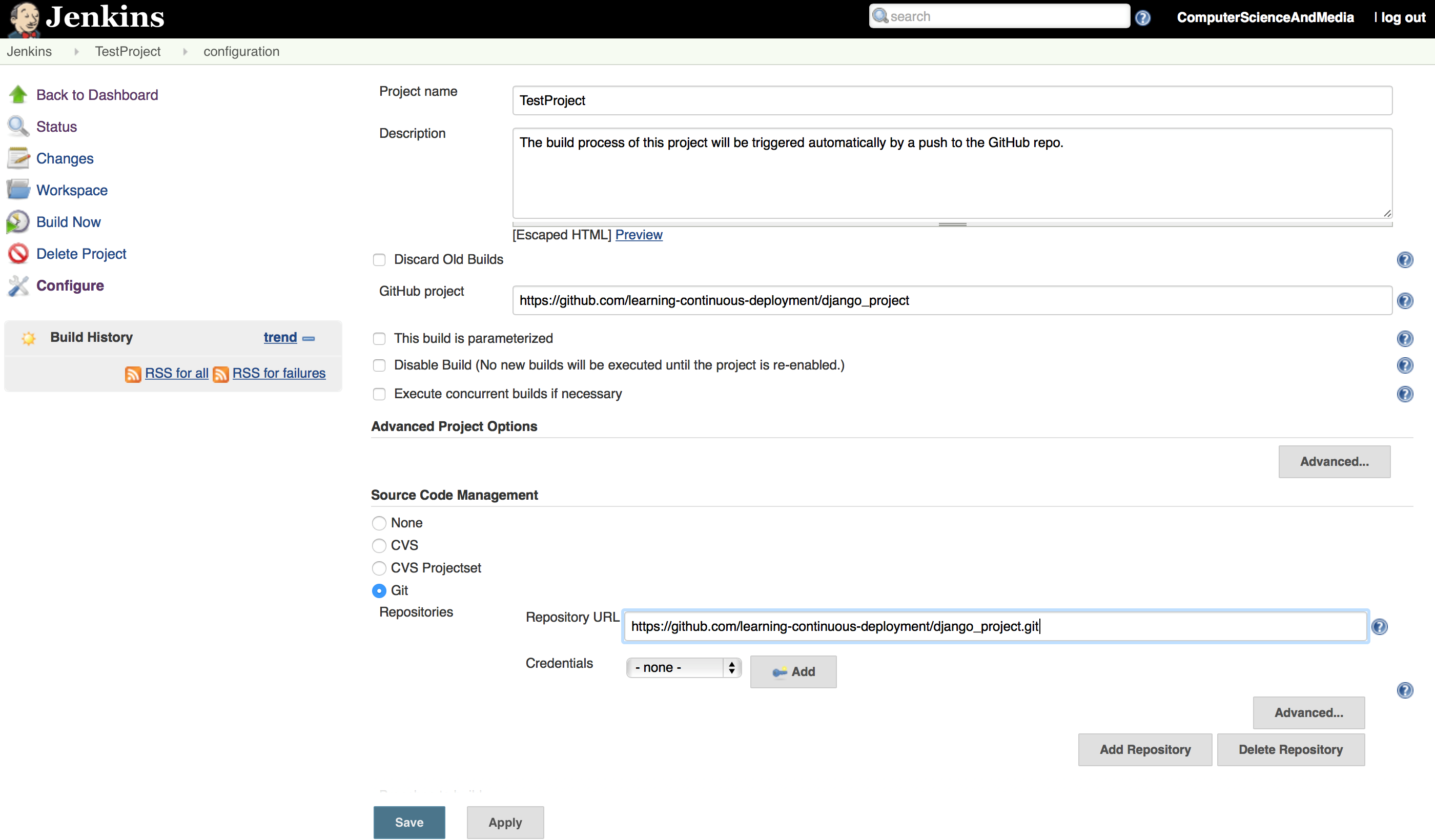Select None radio button for SCM
Image resolution: width=1435 pixels, height=840 pixels.
tap(378, 522)
